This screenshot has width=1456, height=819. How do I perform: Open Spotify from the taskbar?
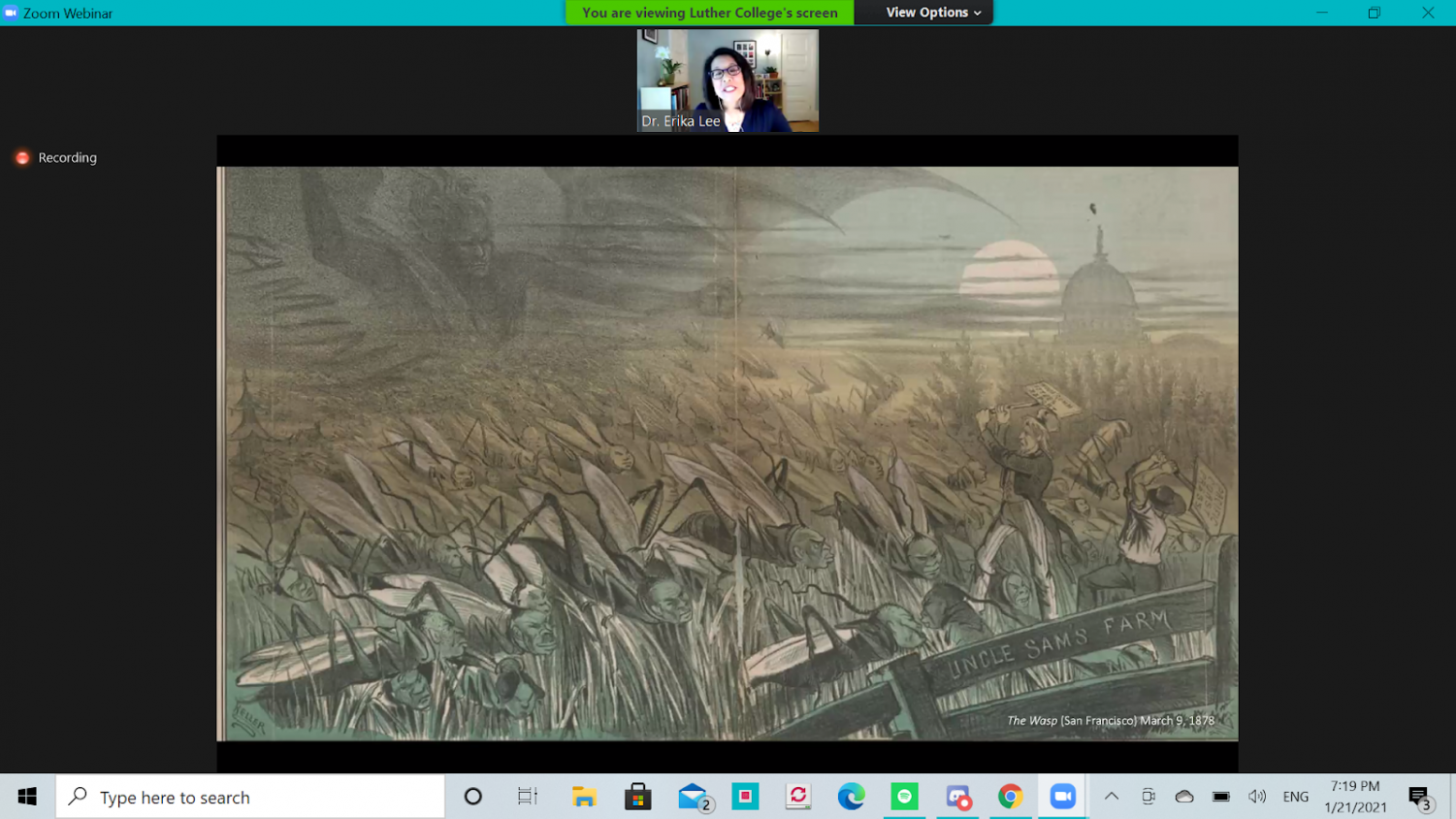(904, 797)
